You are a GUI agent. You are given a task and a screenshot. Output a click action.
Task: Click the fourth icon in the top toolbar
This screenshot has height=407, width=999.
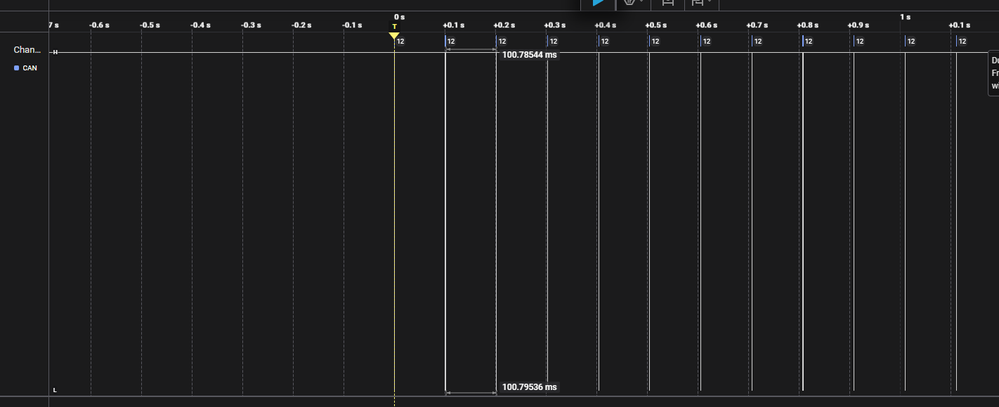pos(696,3)
